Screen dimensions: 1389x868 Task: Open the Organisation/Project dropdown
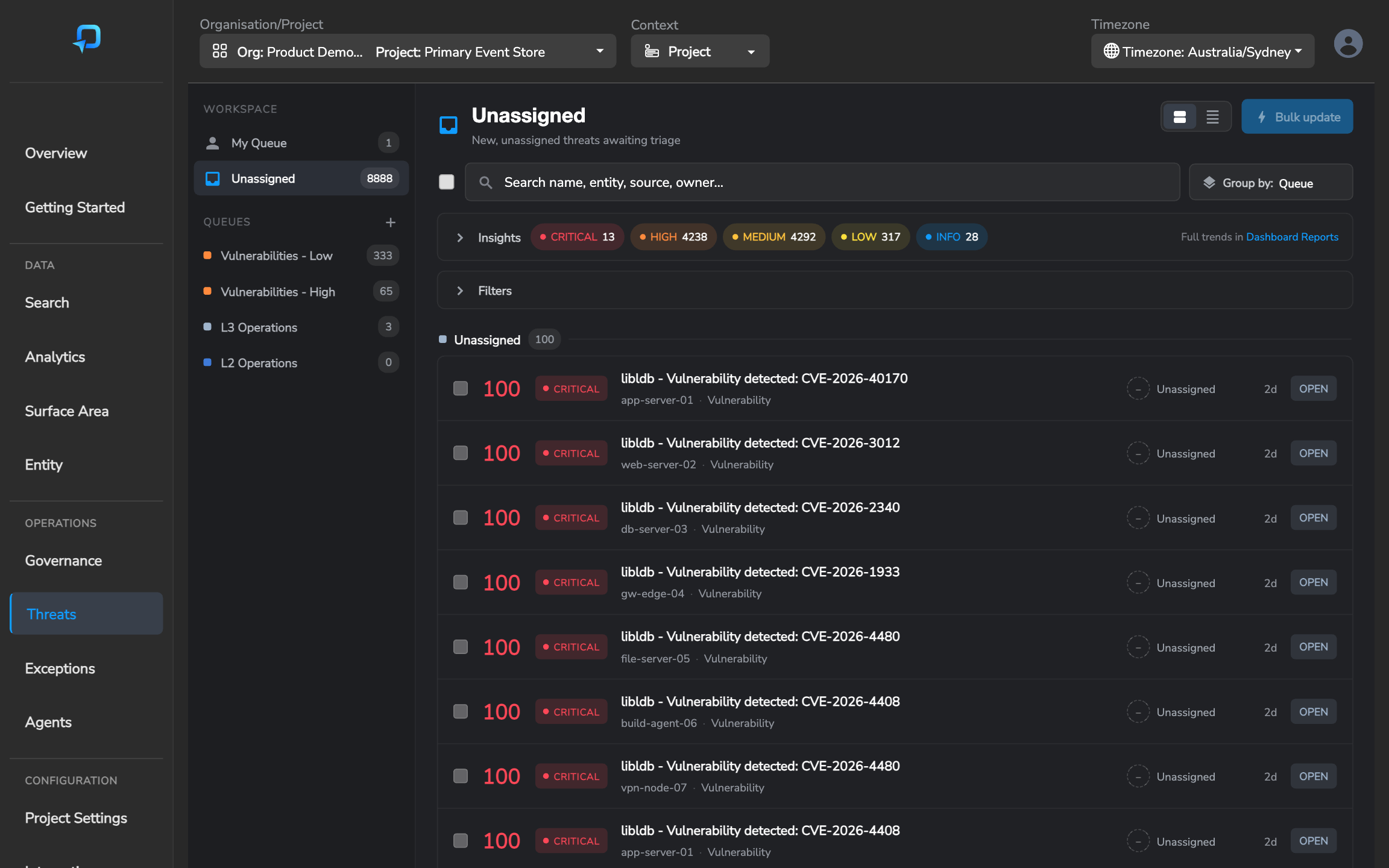click(408, 51)
